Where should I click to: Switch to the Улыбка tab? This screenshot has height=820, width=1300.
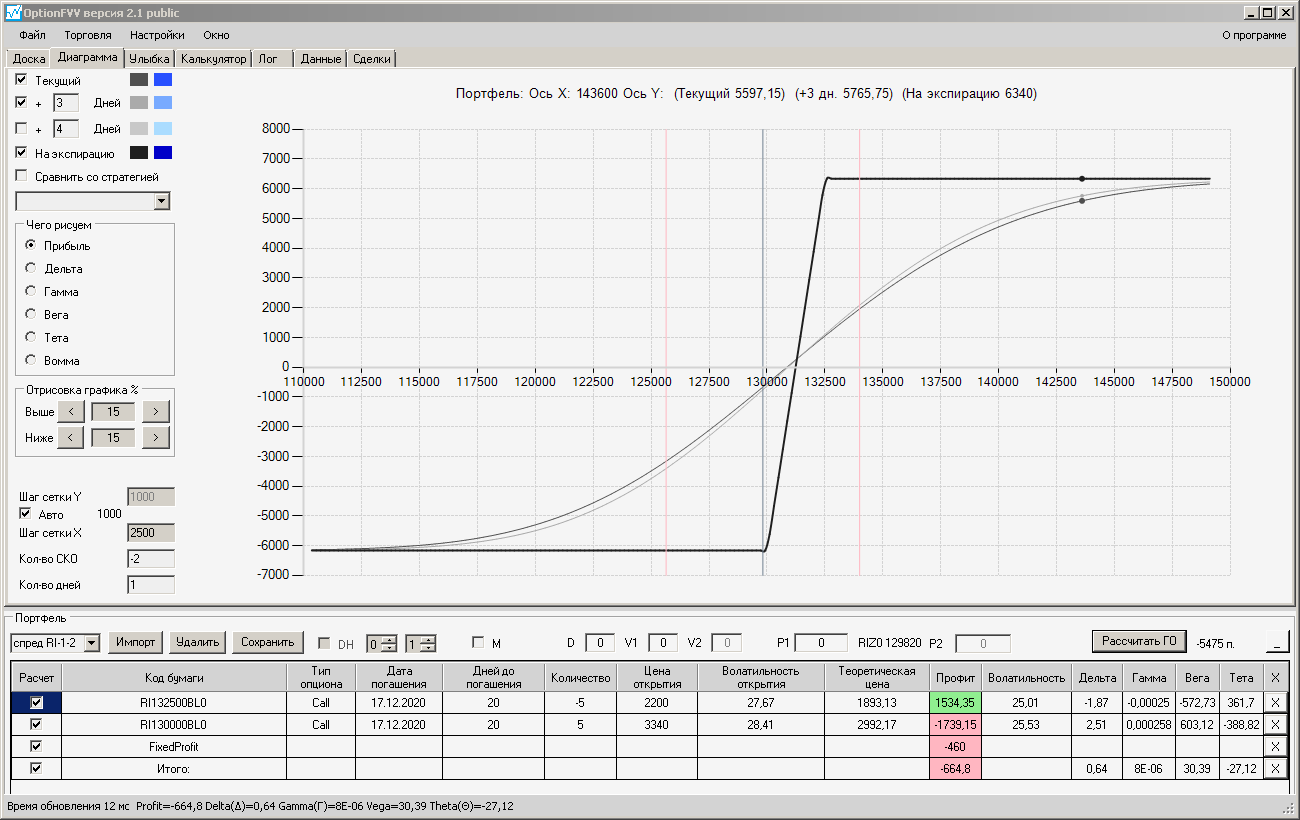(149, 59)
